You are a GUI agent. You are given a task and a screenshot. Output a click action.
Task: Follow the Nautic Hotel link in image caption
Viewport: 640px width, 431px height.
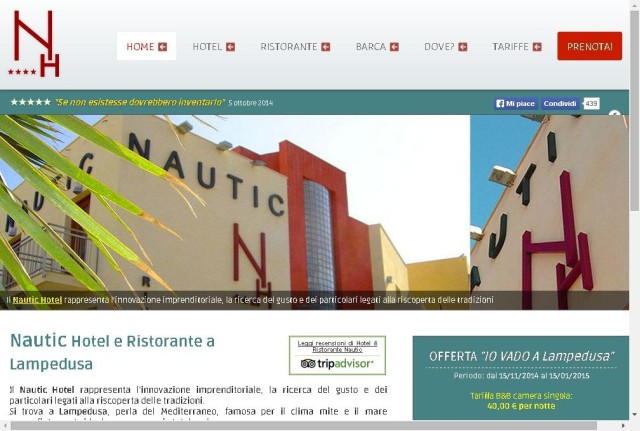tap(38, 300)
